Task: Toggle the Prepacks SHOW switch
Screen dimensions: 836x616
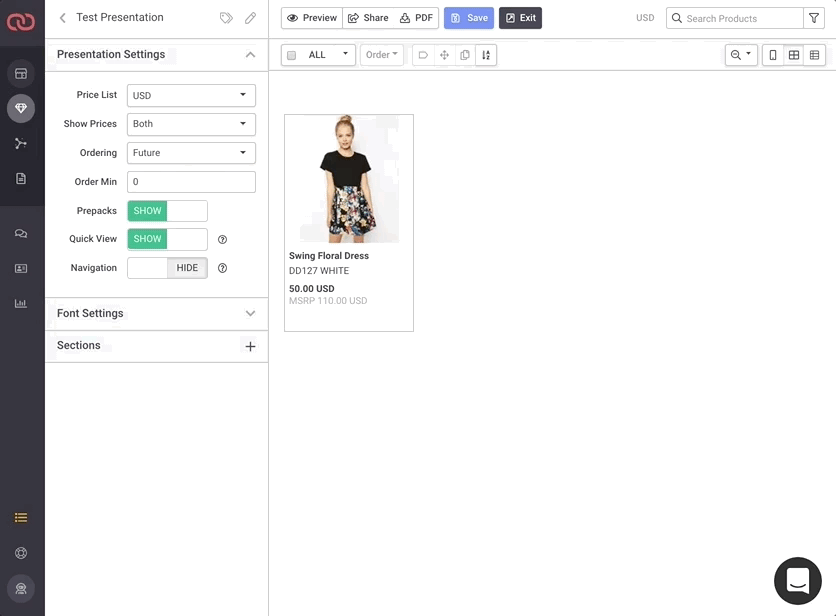Action: pyautogui.click(x=167, y=211)
